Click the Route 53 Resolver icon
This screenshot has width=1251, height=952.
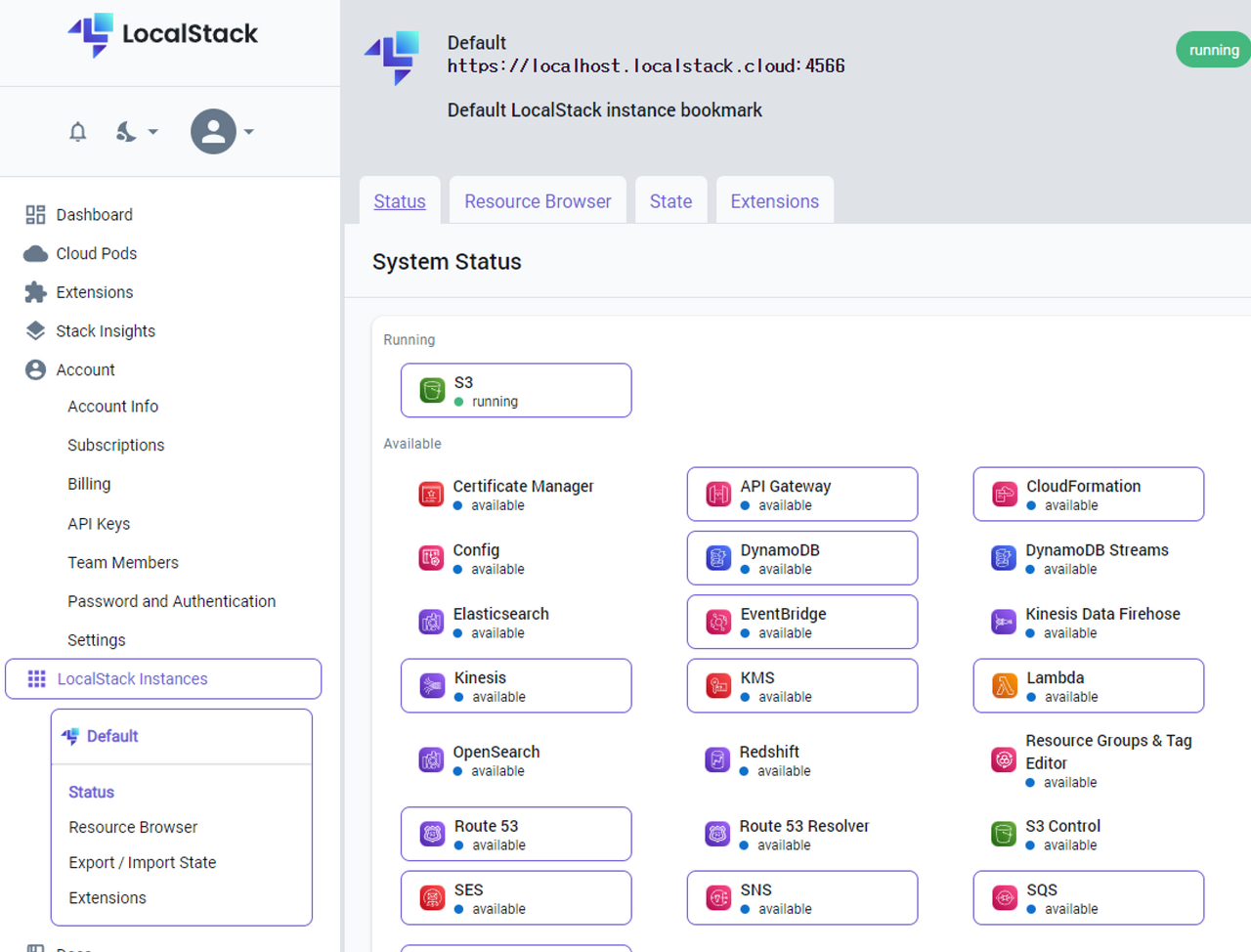coord(717,834)
